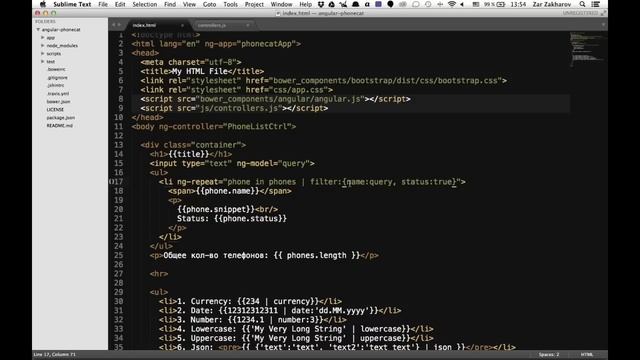Click the phones.length paragraph line
The image size is (640, 360).
pos(264,256)
